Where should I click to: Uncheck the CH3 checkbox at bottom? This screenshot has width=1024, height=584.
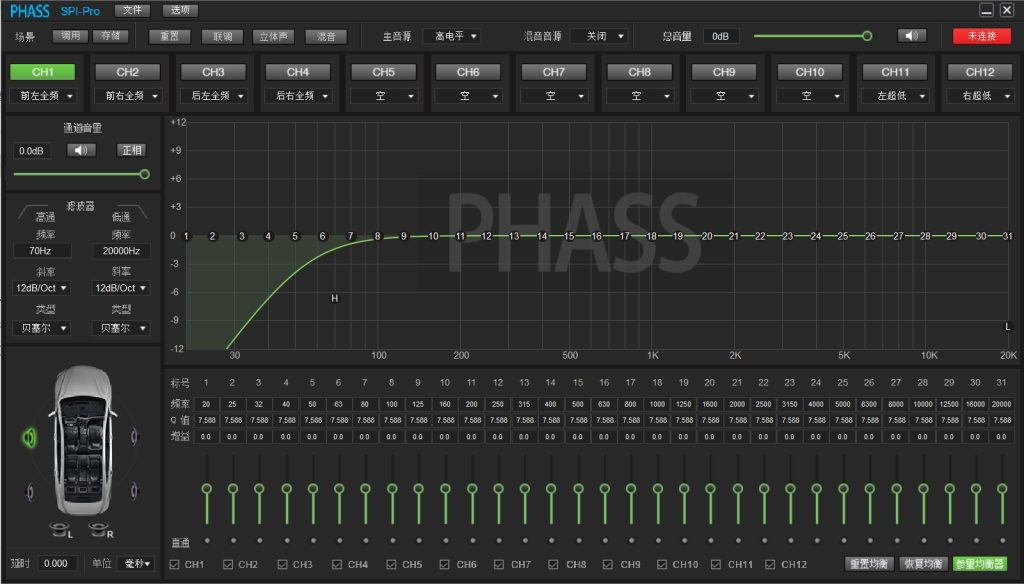coord(282,564)
